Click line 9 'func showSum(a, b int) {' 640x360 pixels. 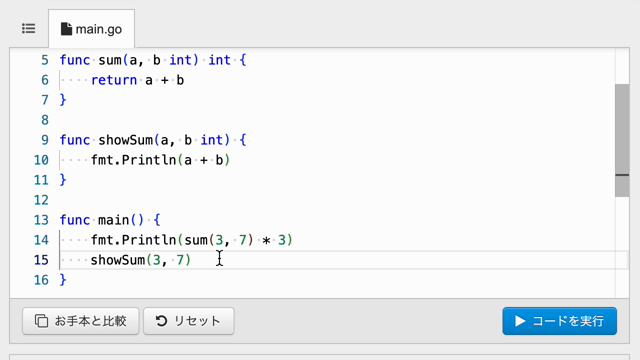(x=153, y=140)
